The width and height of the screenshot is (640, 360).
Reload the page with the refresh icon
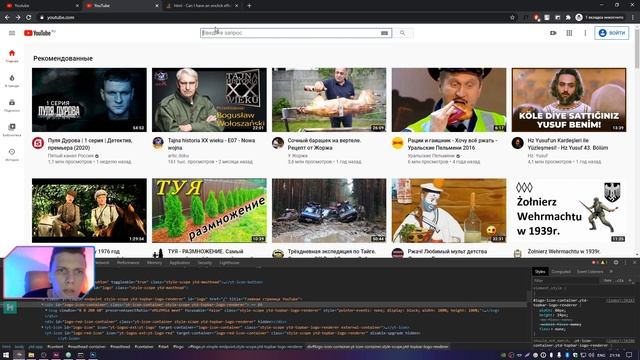coord(29,18)
